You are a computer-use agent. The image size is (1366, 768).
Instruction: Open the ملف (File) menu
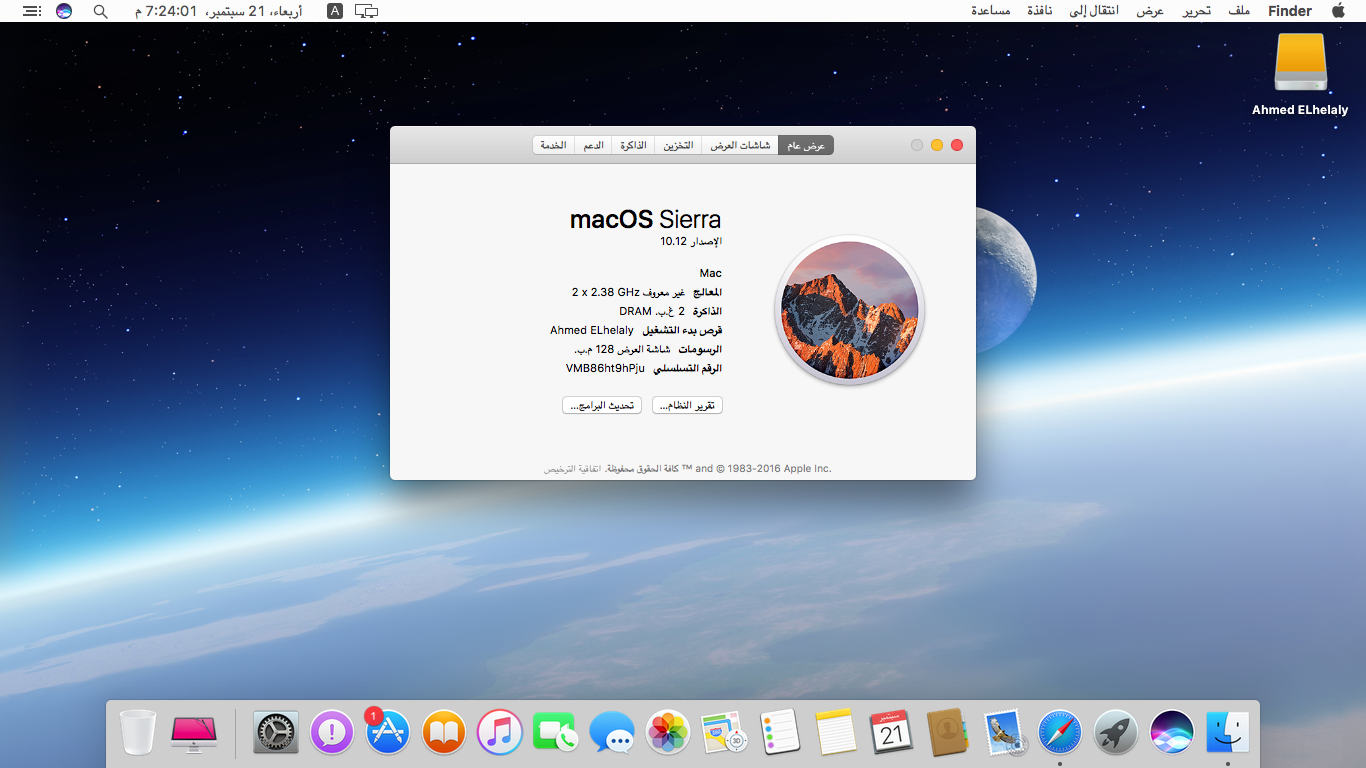[1239, 11]
